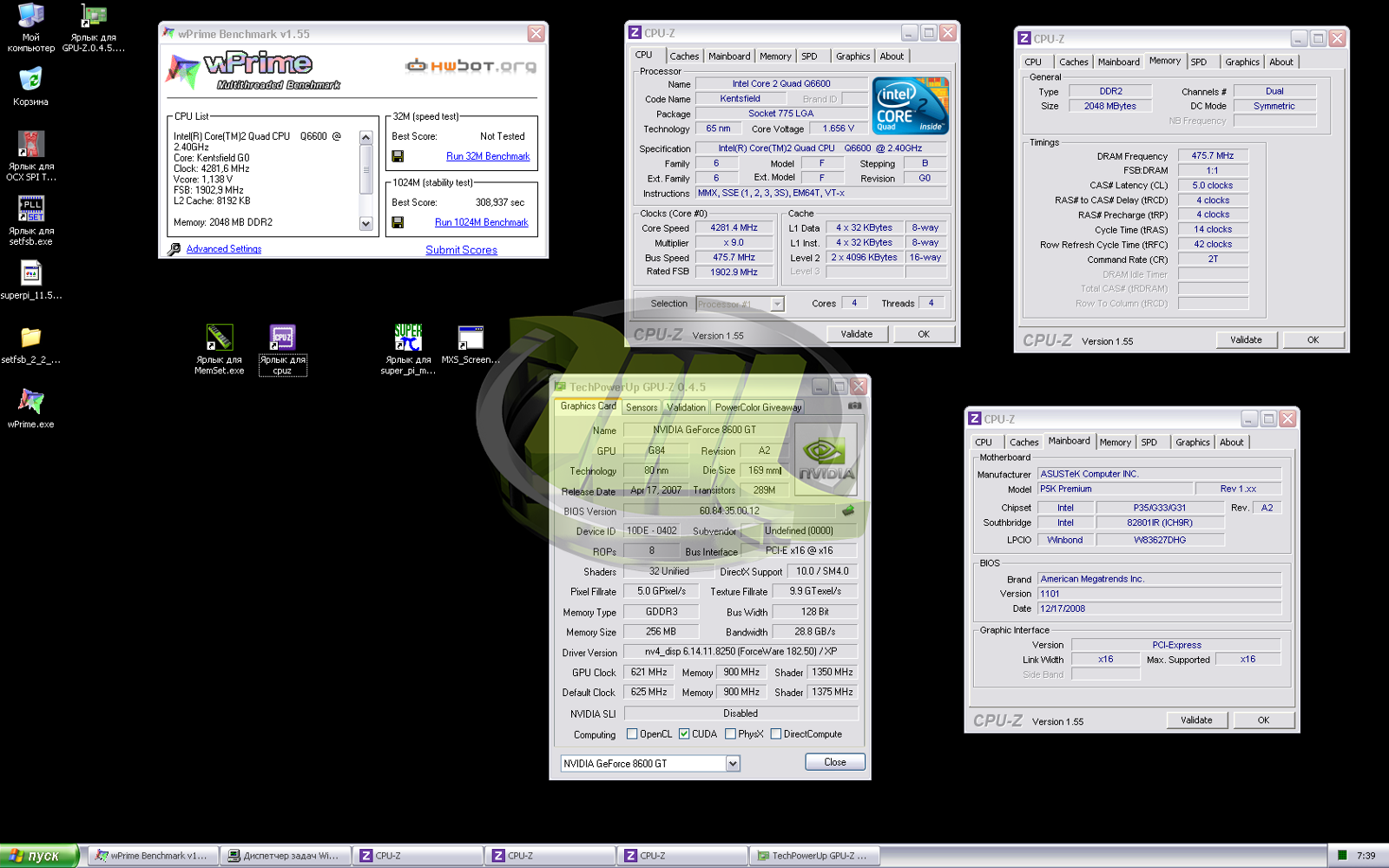
Task: Enable the DirectCompute checkbox
Action: pyautogui.click(x=776, y=733)
